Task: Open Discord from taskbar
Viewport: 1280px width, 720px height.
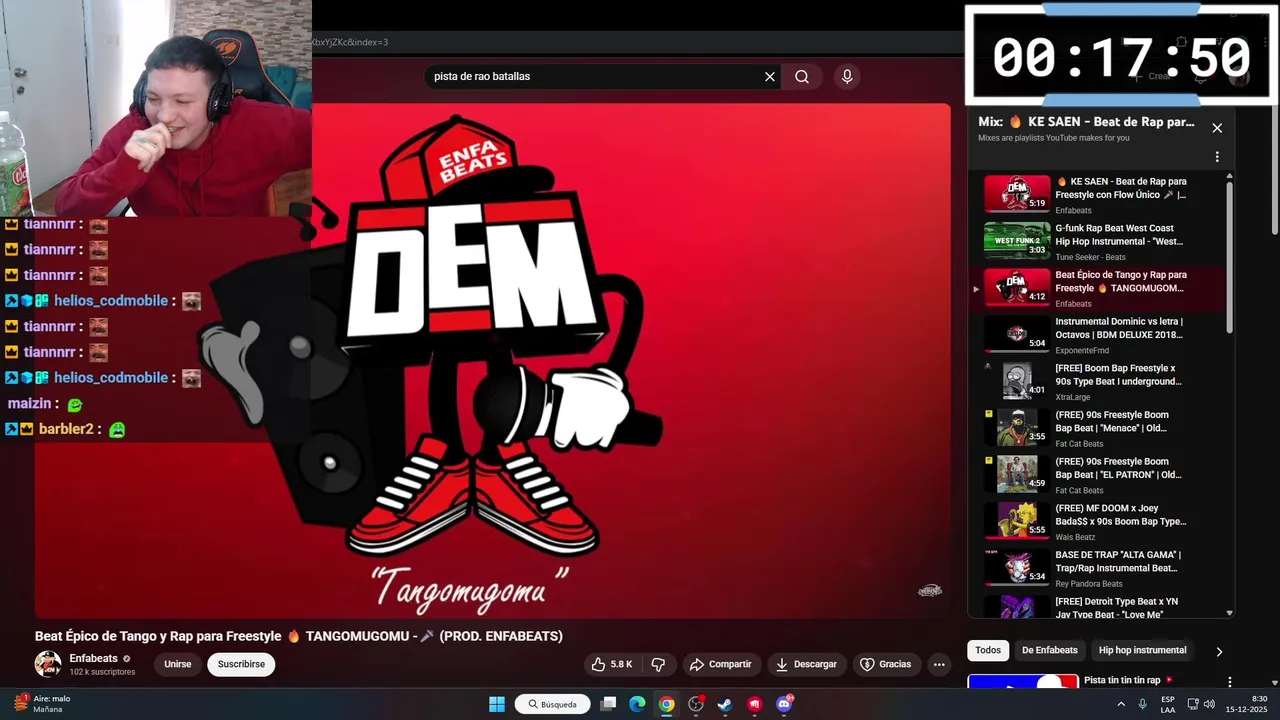Action: click(784, 704)
